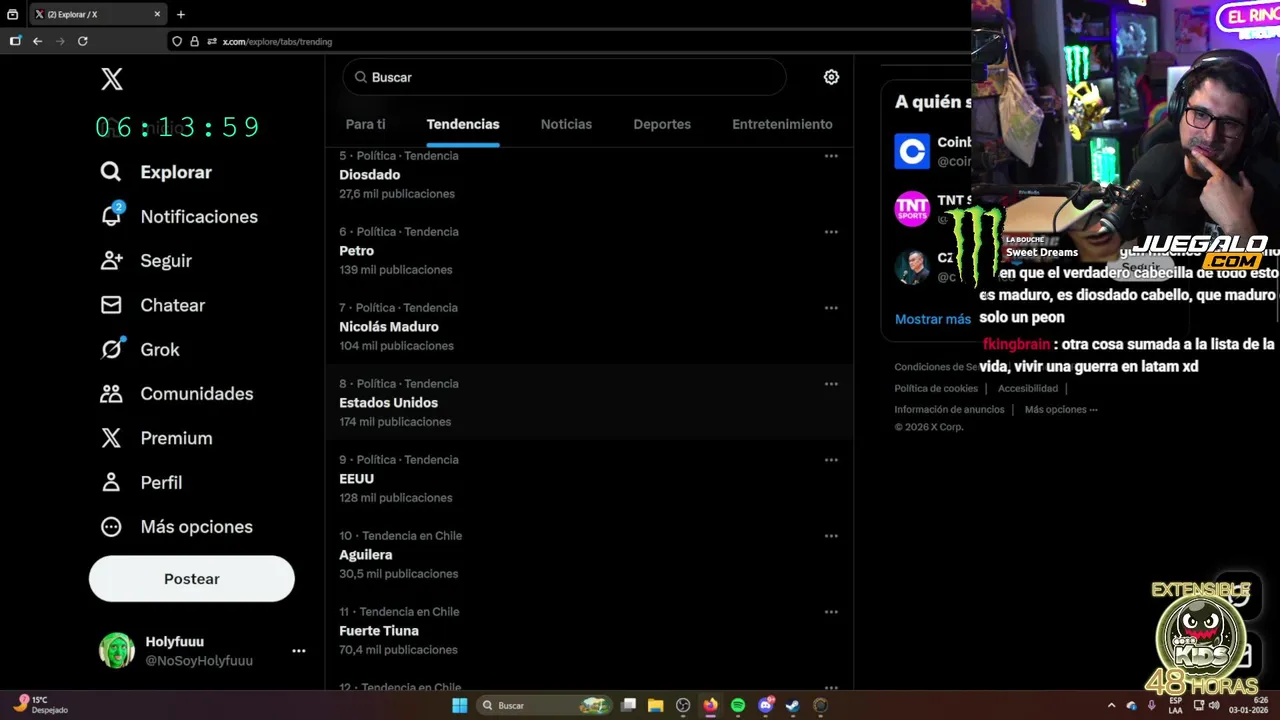Open Discord from the taskbar
The height and width of the screenshot is (720, 1280).
click(x=766, y=705)
